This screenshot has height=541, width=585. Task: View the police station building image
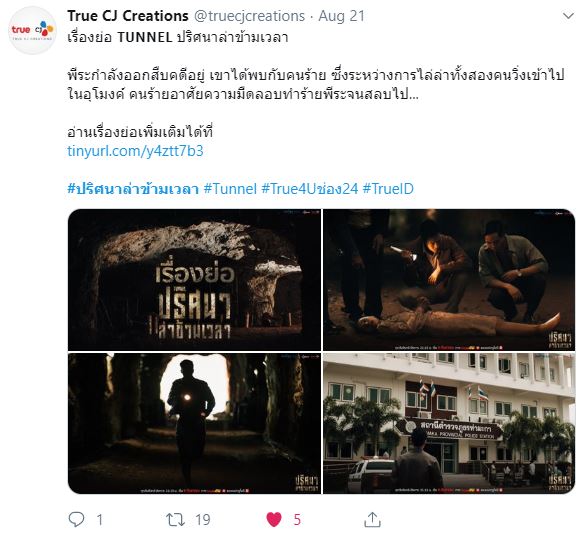(449, 423)
